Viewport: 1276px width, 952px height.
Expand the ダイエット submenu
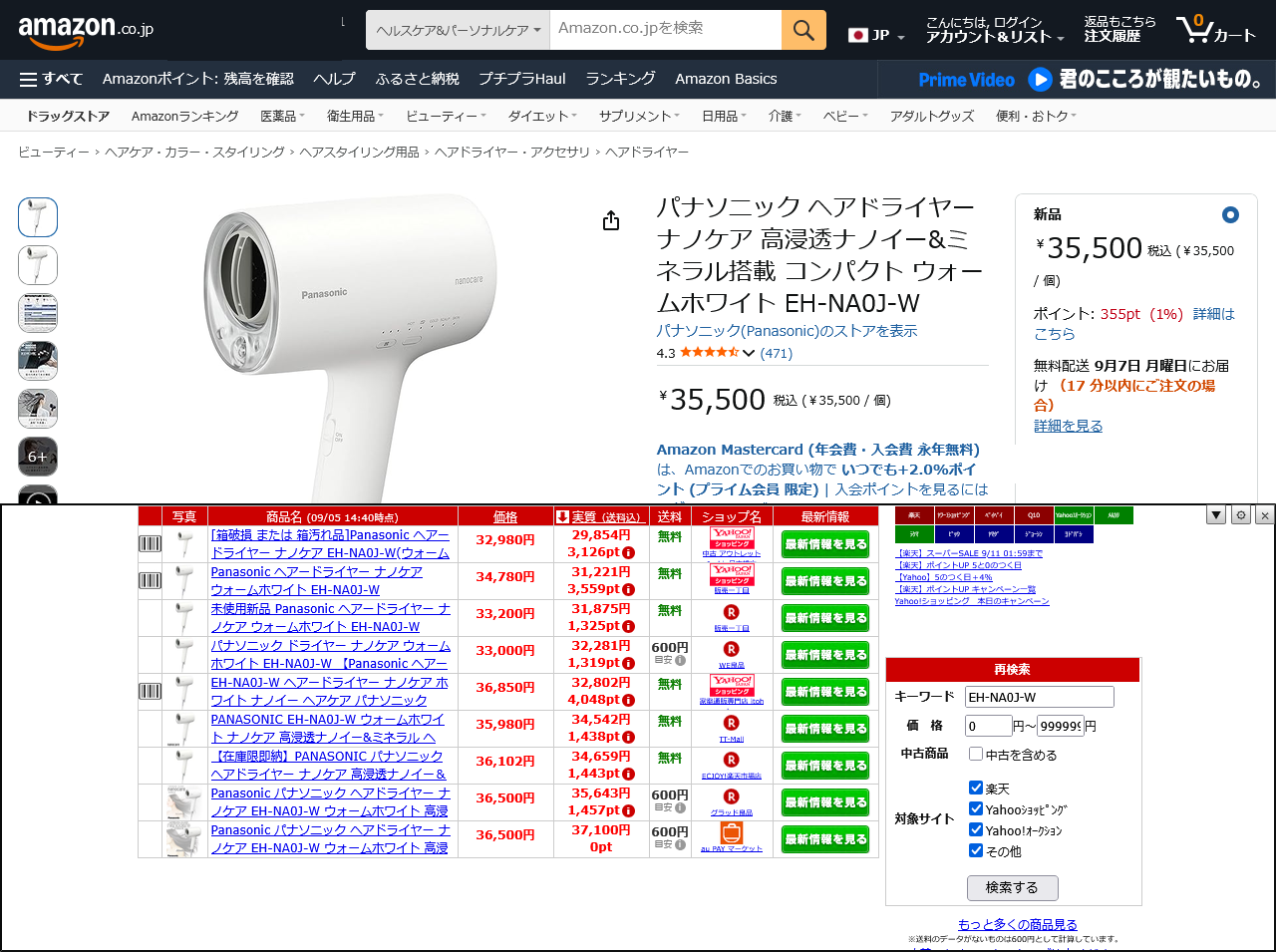542,116
